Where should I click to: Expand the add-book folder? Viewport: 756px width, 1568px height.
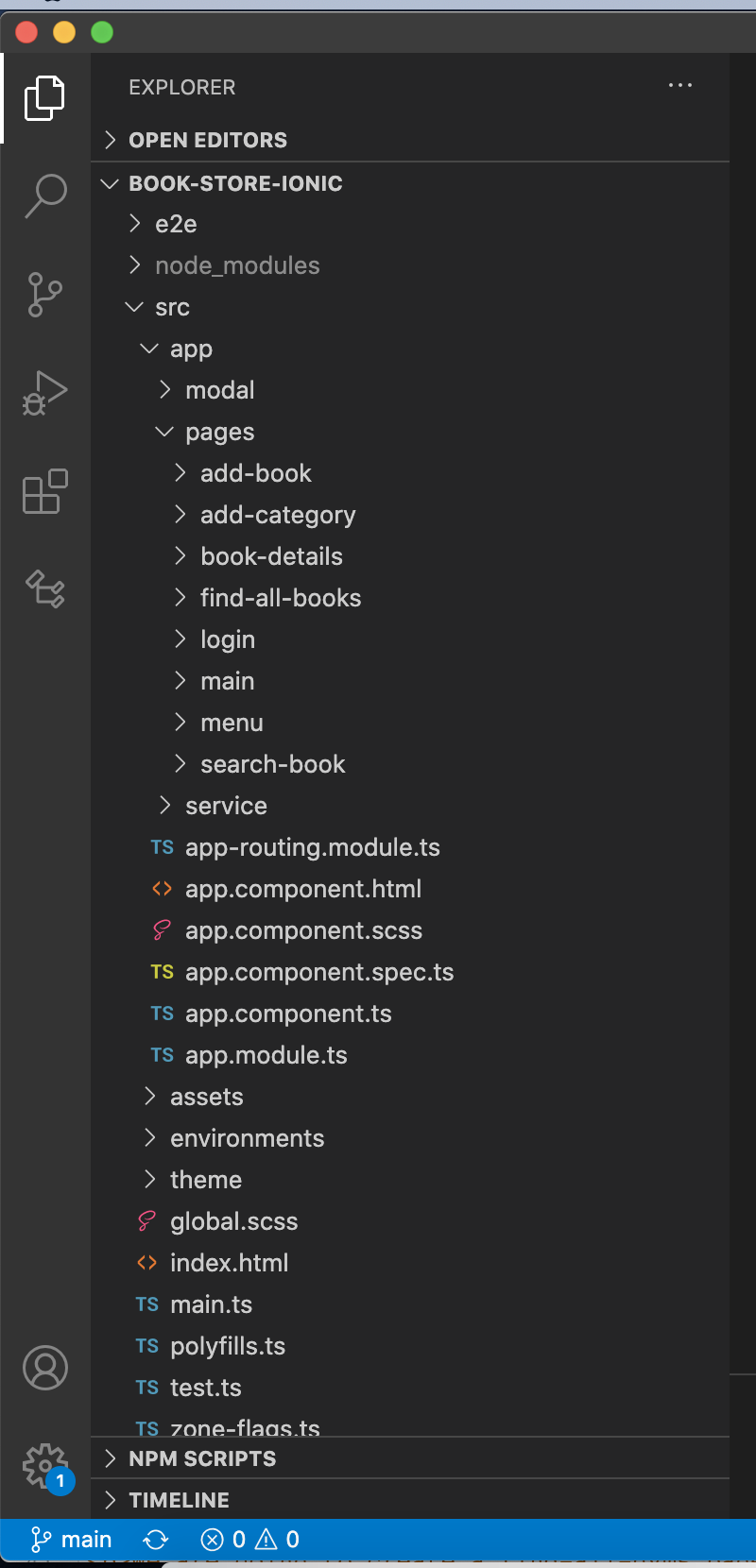point(255,473)
